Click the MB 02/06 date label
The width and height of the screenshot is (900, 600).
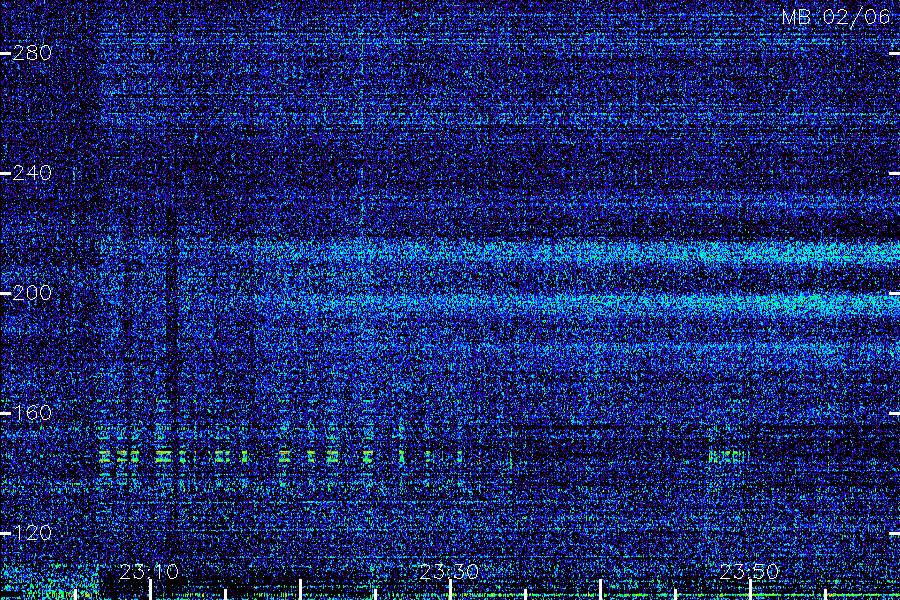coord(836,17)
